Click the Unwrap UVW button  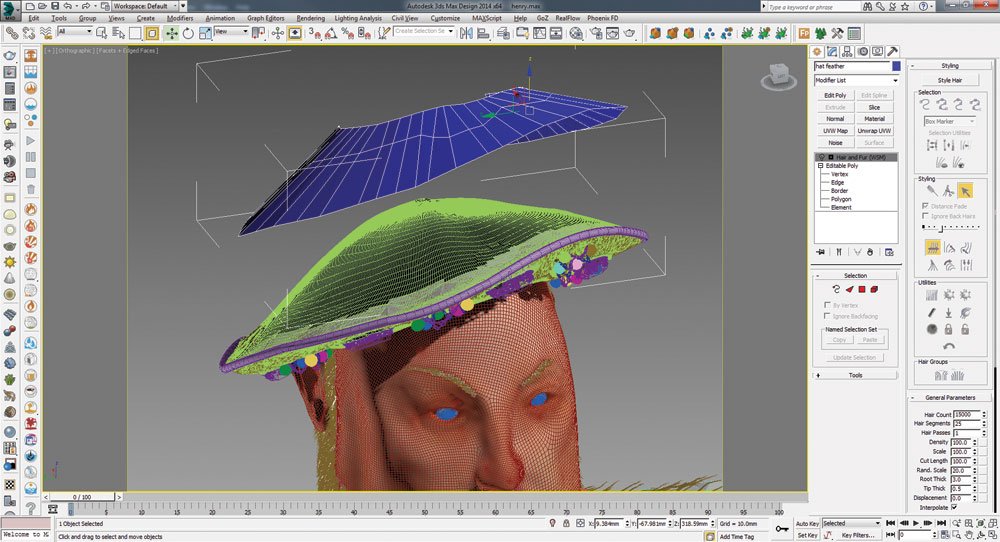point(874,131)
